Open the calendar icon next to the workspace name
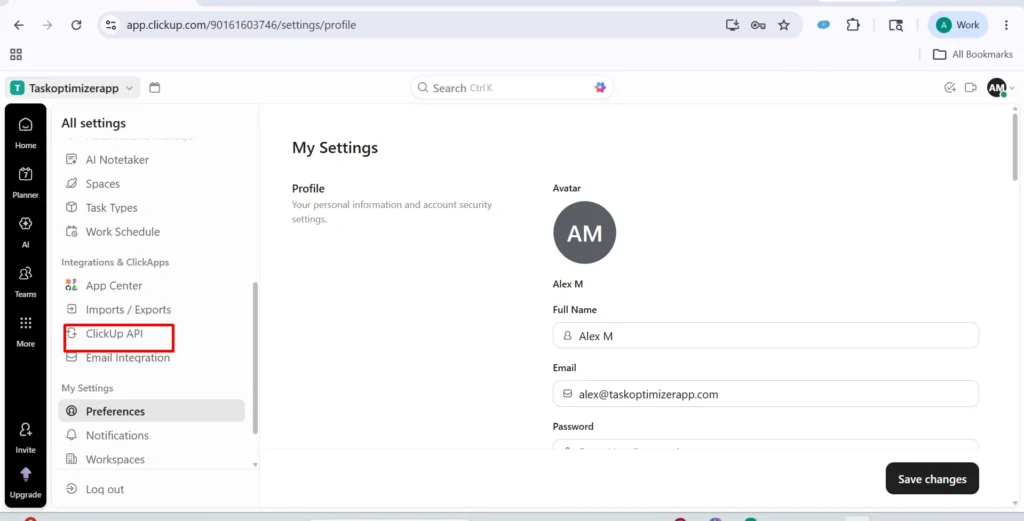The width and height of the screenshot is (1024, 521). pos(155,87)
